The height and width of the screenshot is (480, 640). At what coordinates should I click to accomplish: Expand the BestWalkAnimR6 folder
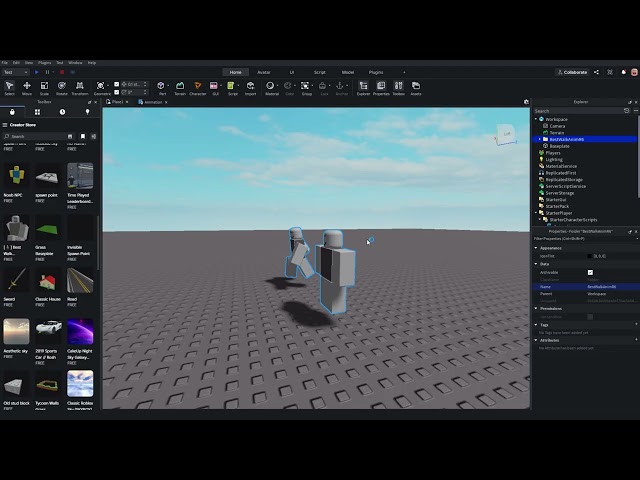540,139
